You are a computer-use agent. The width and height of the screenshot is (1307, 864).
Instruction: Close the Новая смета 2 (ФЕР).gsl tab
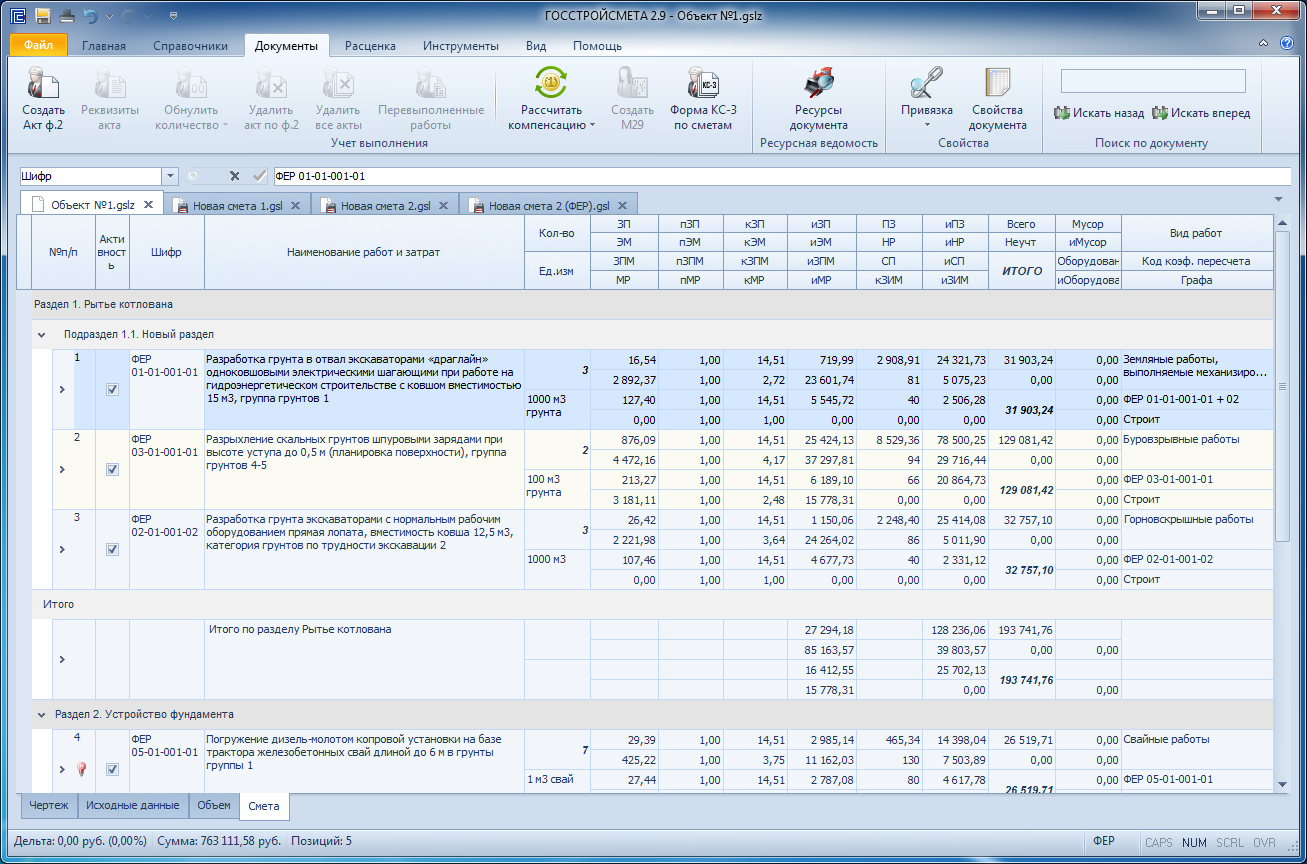click(621, 205)
